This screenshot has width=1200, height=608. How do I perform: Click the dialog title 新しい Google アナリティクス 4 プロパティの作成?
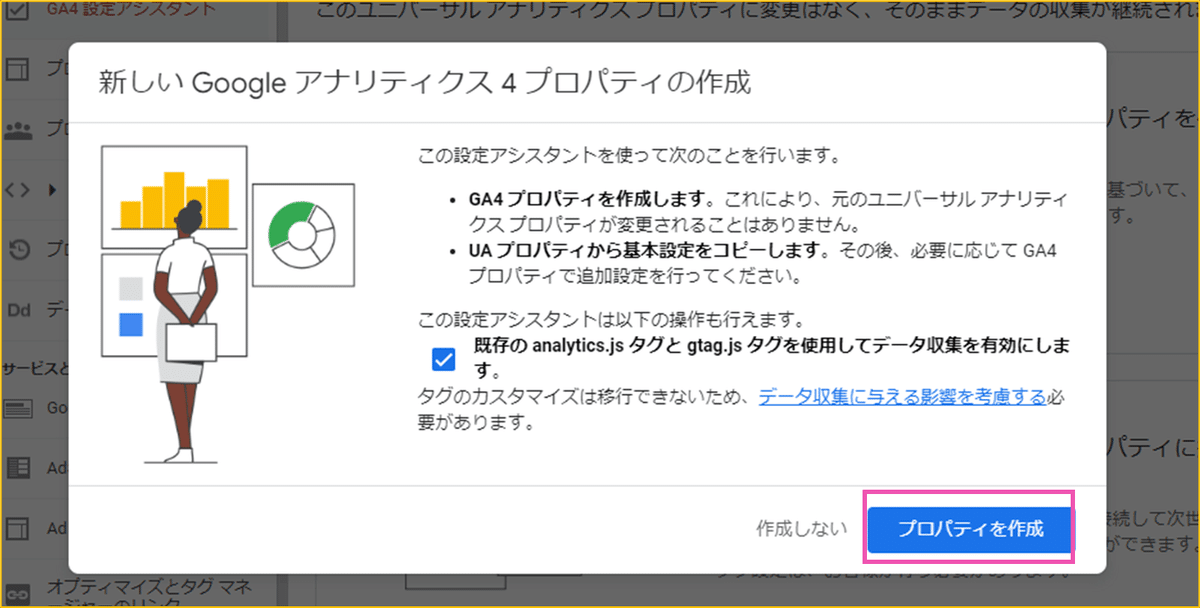coord(424,82)
